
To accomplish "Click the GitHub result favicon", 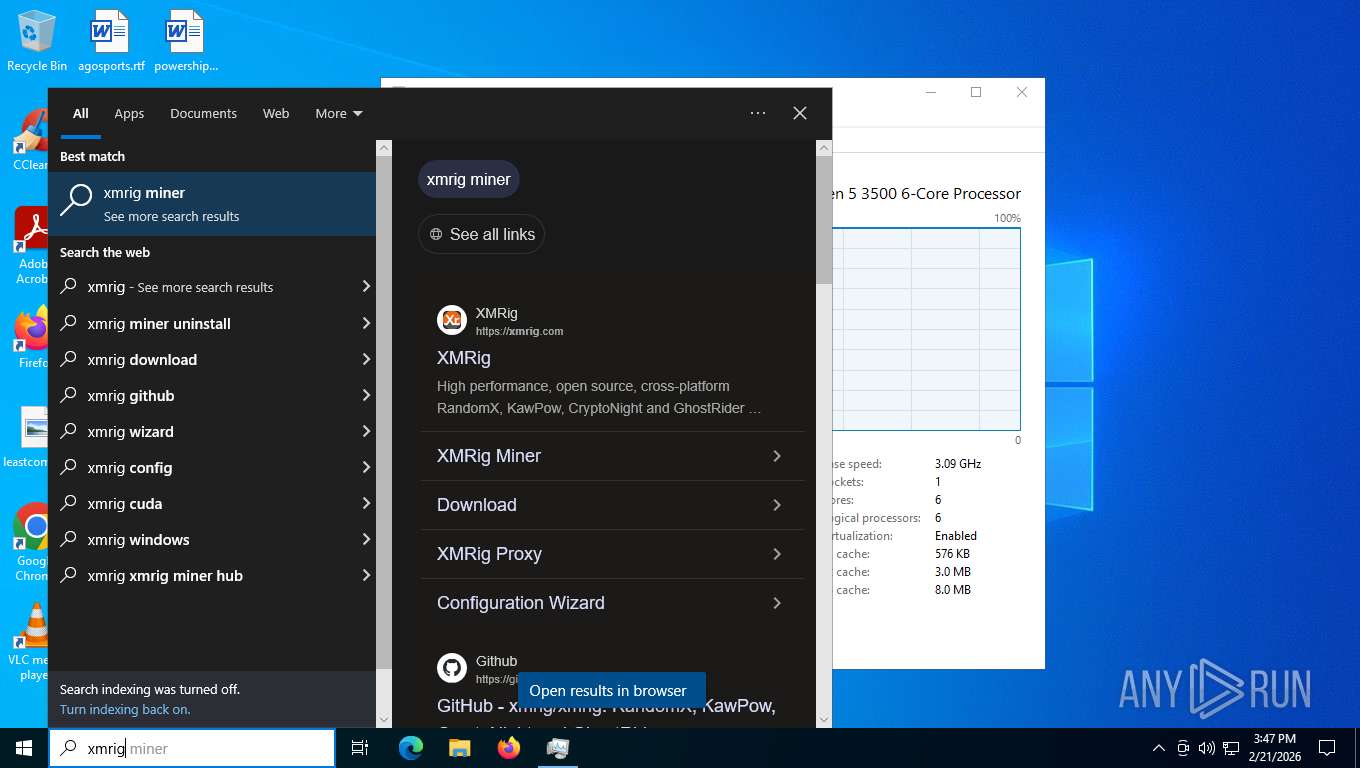I will pos(452,668).
